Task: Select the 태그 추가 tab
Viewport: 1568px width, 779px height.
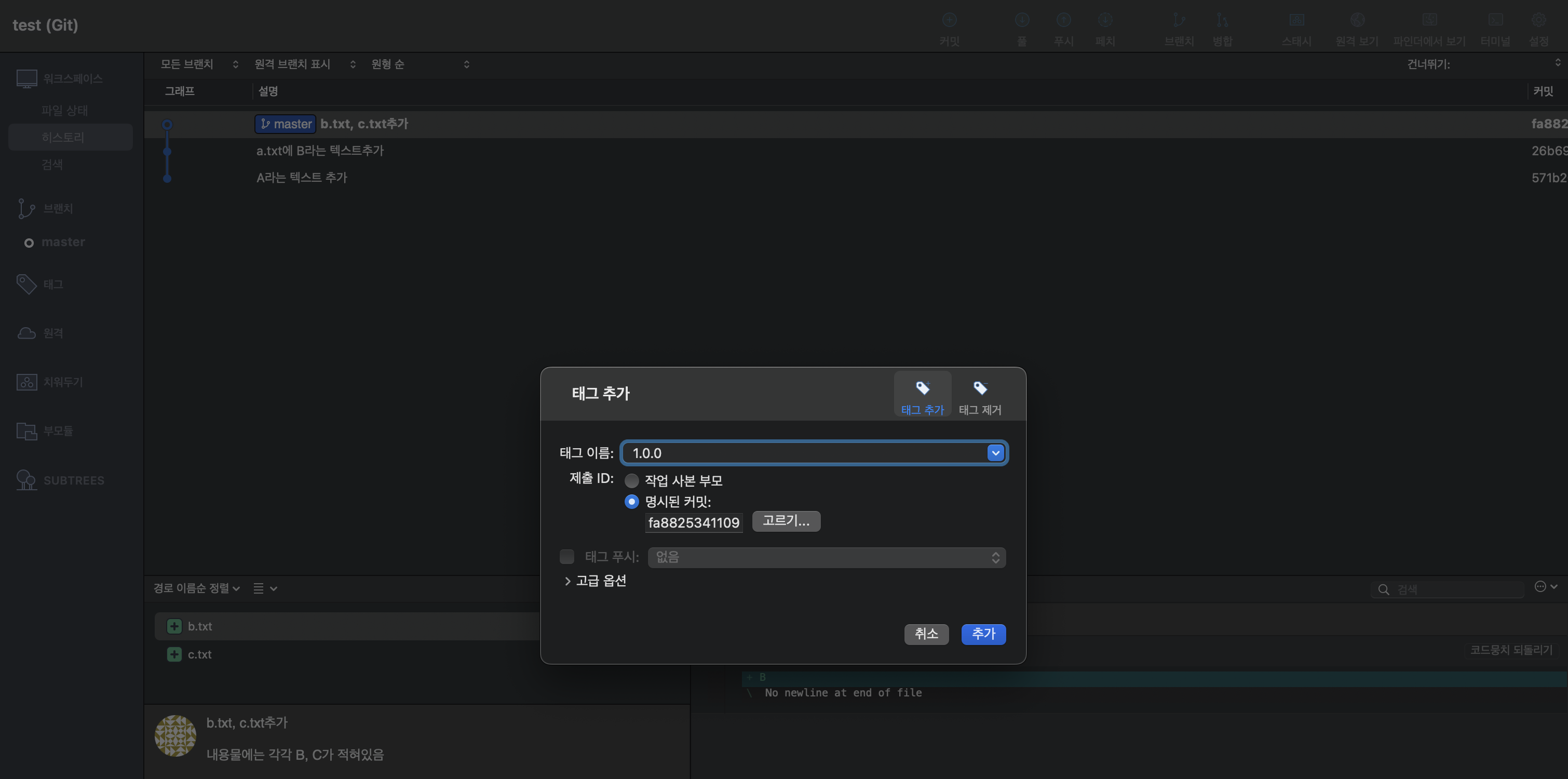Action: 922,396
